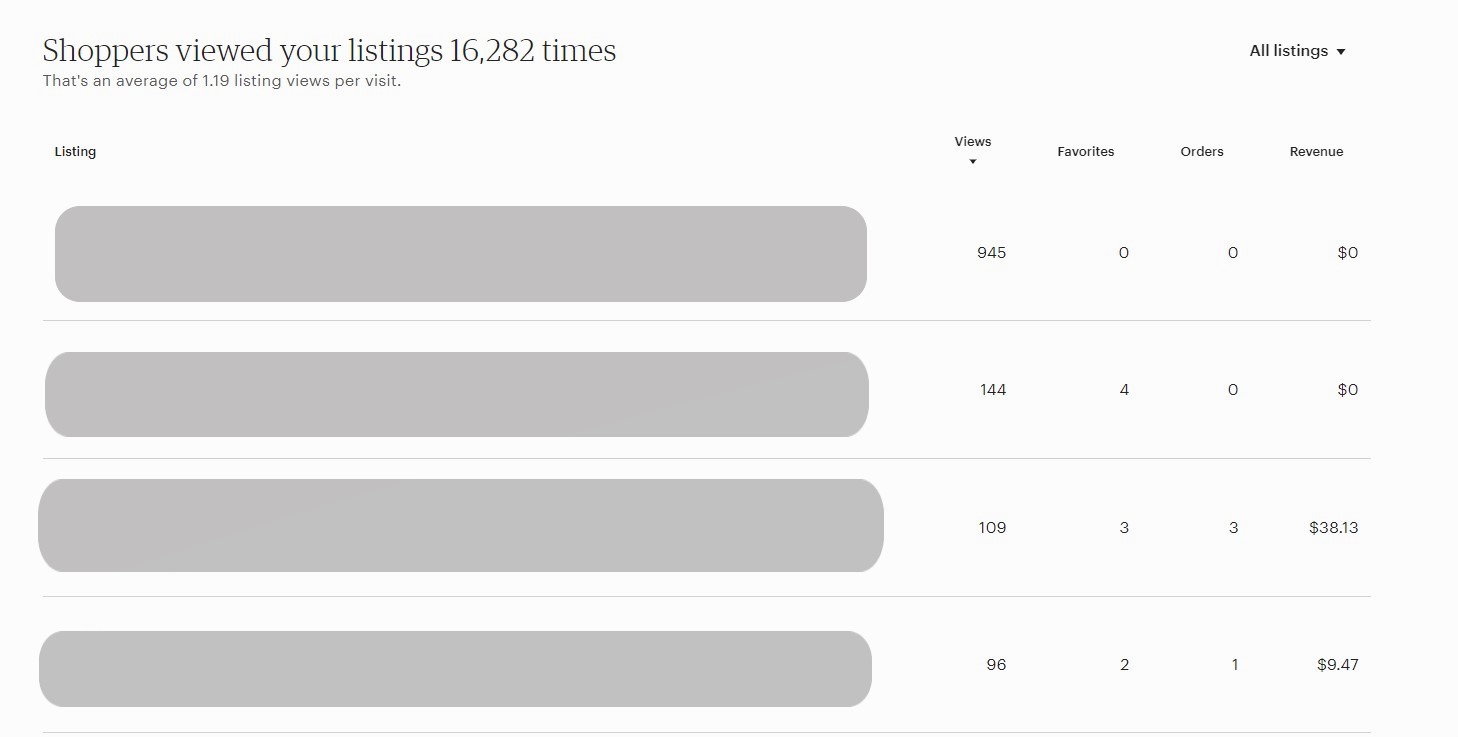Open the listing with 144 views

(x=456, y=393)
